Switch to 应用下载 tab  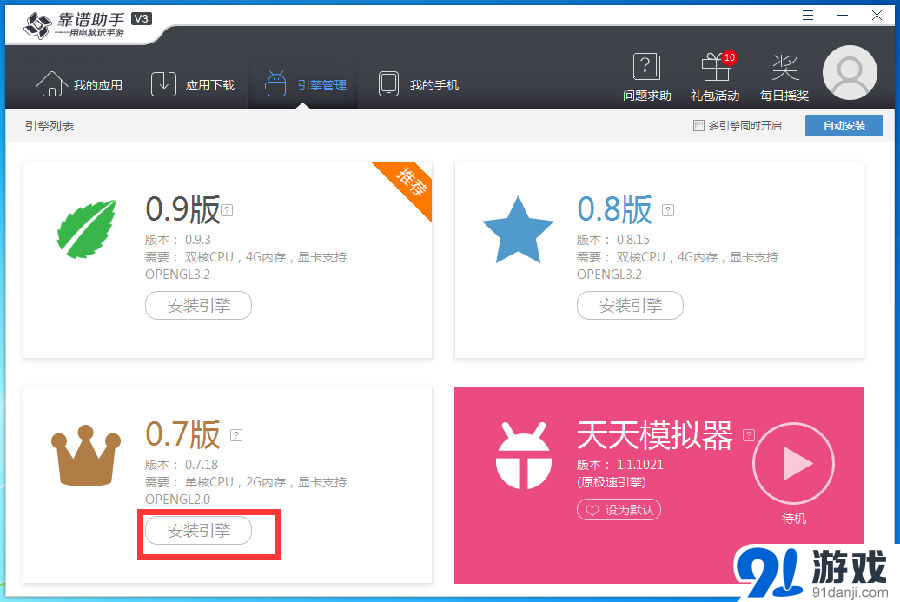192,84
